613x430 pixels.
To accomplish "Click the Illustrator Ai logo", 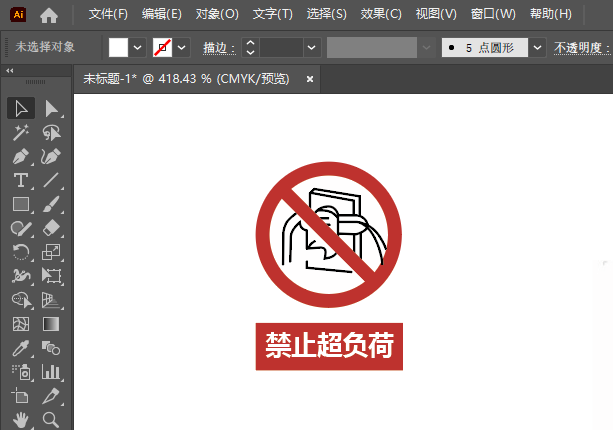I will pos(18,14).
